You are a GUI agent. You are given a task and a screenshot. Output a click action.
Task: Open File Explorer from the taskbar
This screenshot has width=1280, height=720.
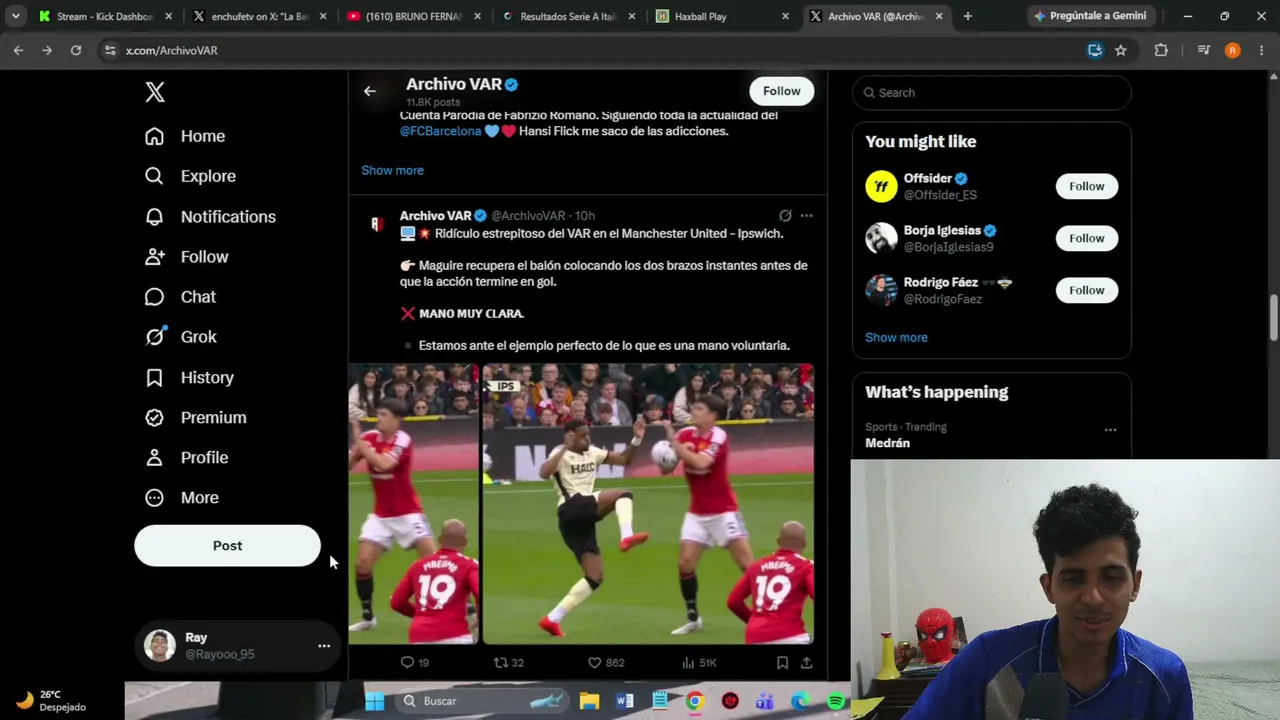pos(589,701)
